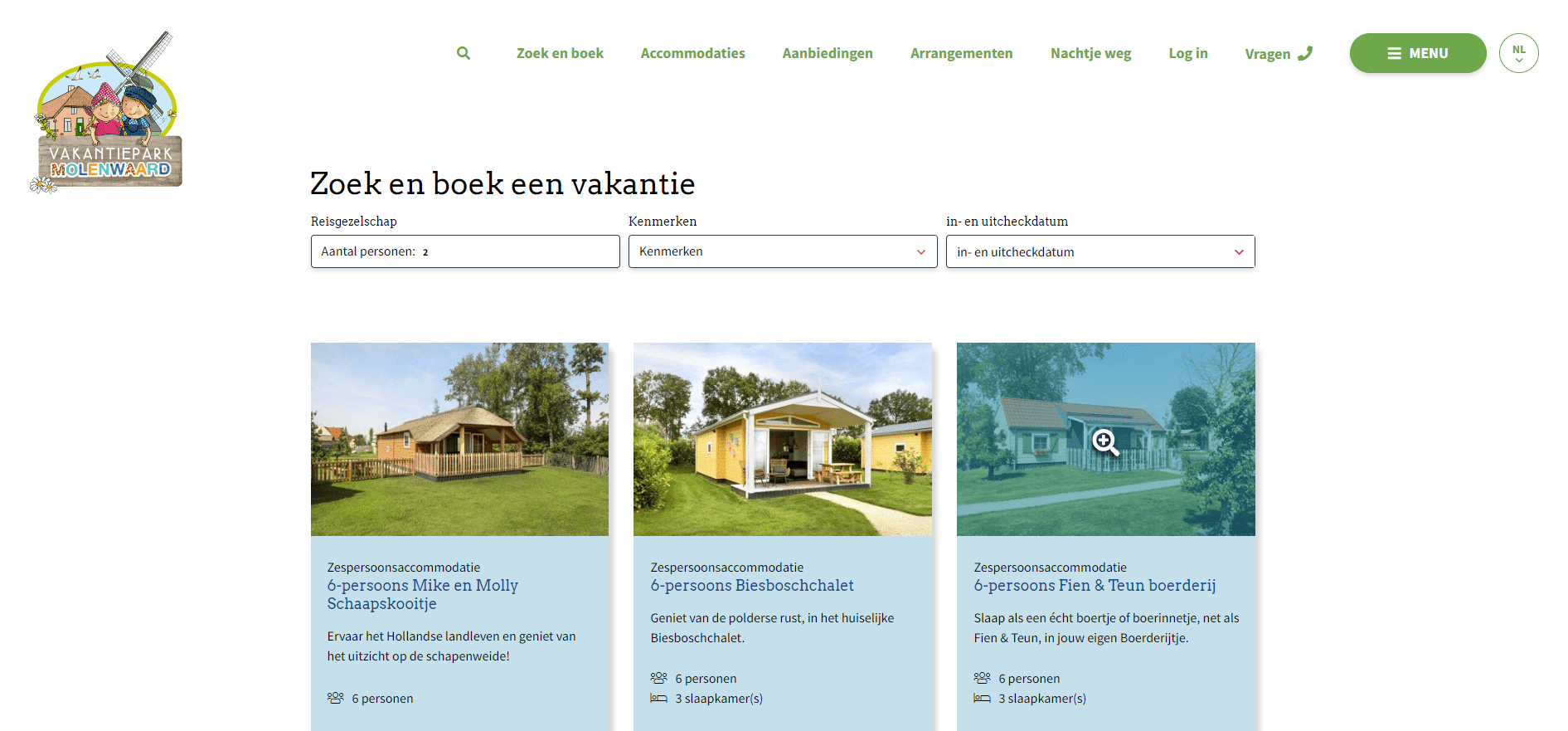Click persons icon on Schaapskooitje card
Image resolution: width=1568 pixels, height=731 pixels.
click(x=335, y=699)
